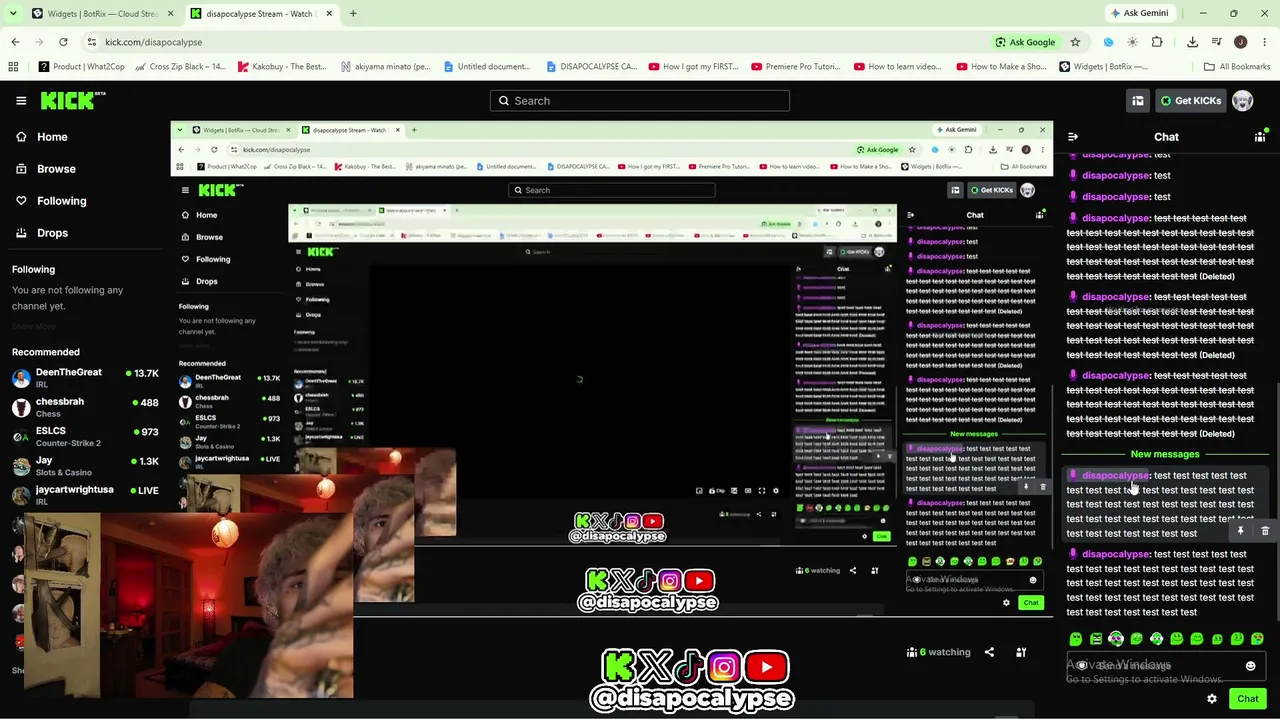
Task: Pin the hovered chat message
Action: tap(1241, 531)
